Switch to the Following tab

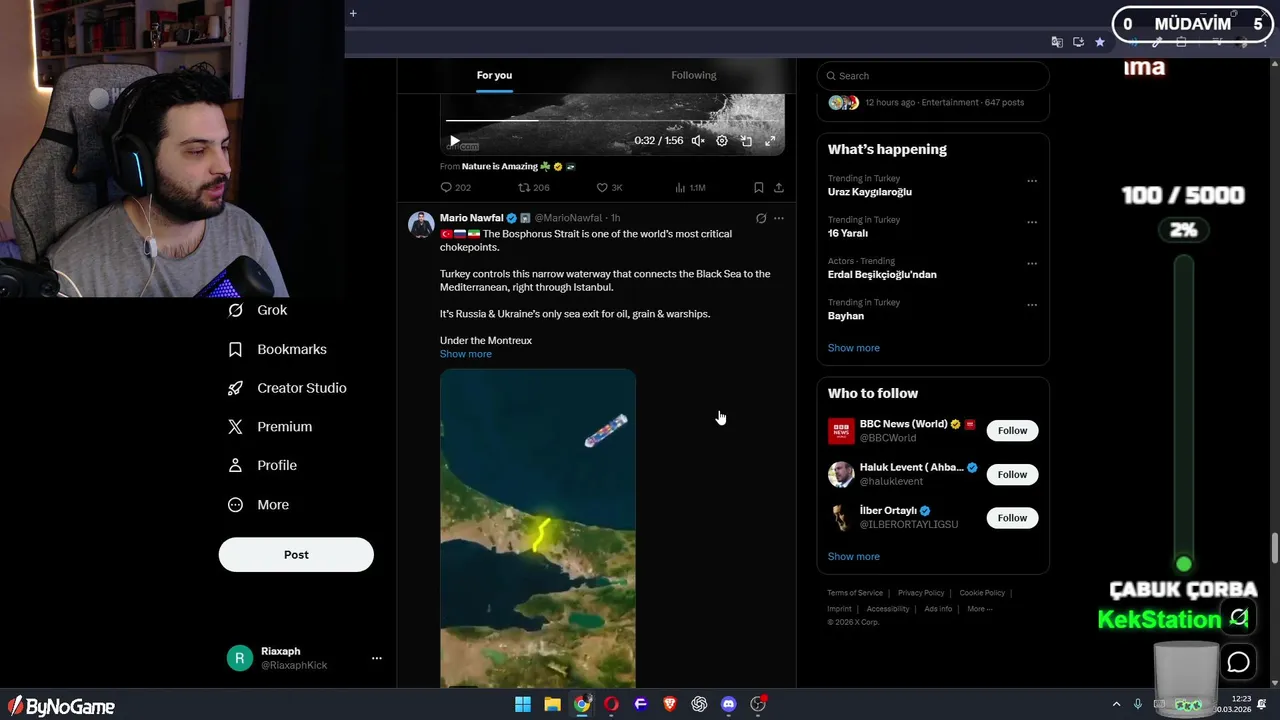(694, 75)
